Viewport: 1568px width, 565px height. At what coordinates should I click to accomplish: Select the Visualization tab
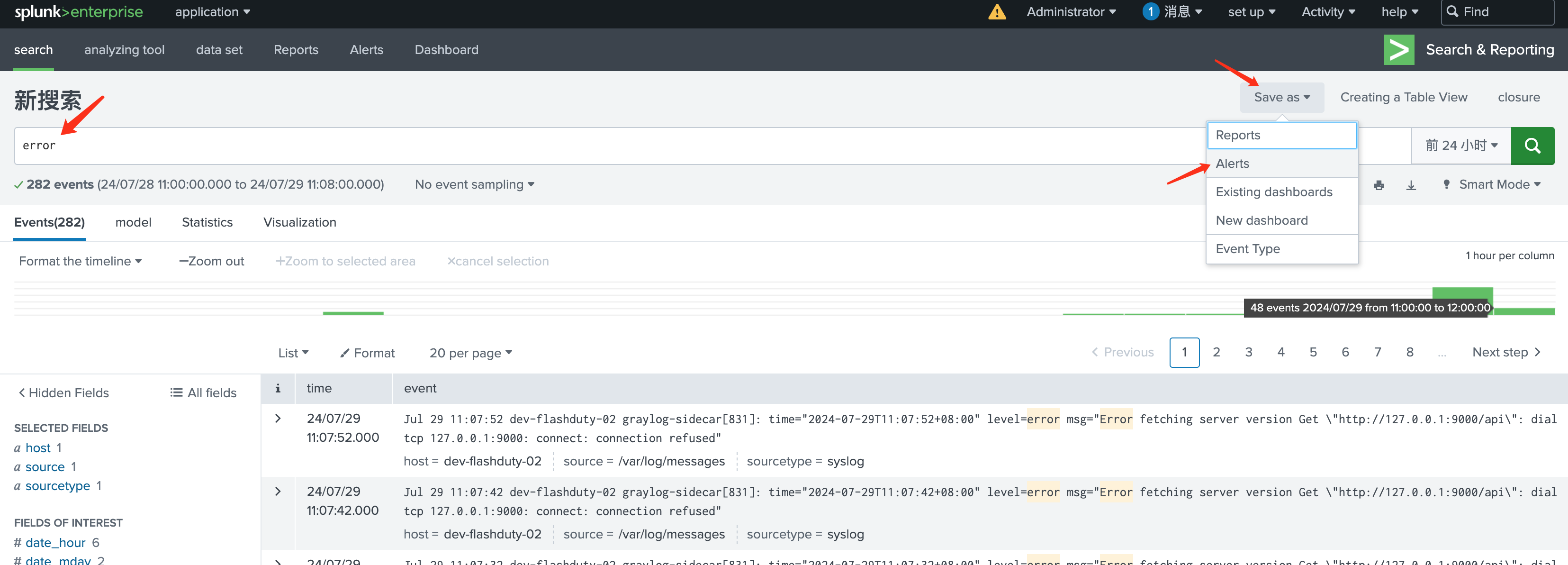pyautogui.click(x=300, y=222)
